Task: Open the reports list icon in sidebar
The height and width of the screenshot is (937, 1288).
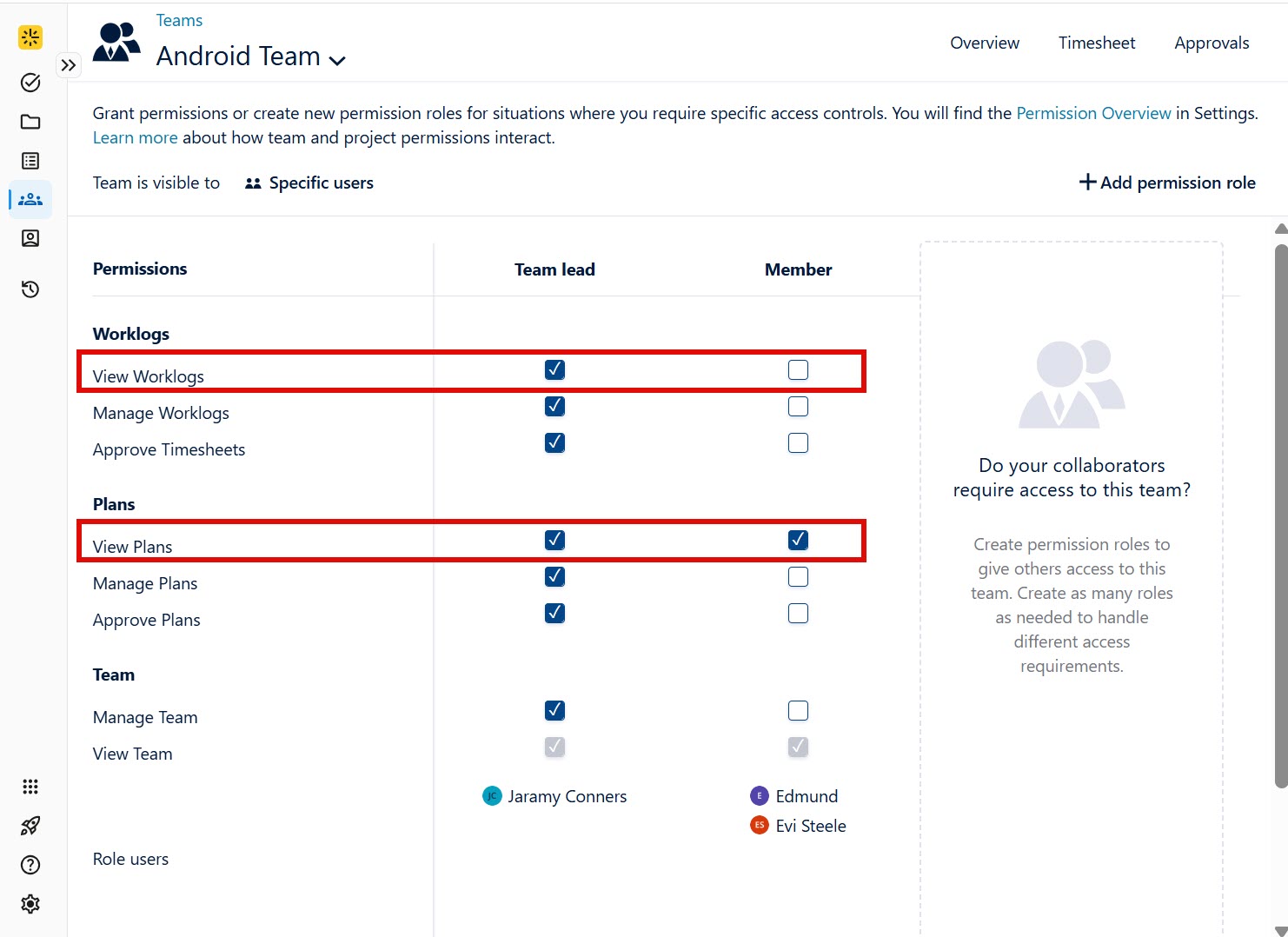Action: pos(30,161)
